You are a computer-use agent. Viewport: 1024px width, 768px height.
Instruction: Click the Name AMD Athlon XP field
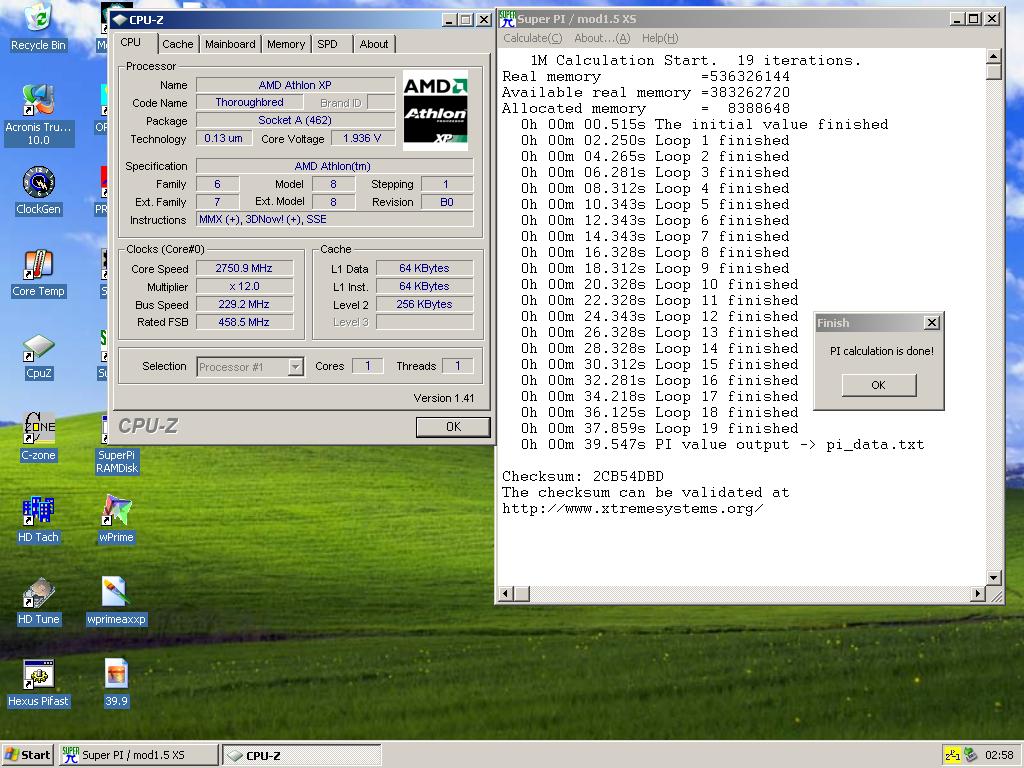coord(295,85)
